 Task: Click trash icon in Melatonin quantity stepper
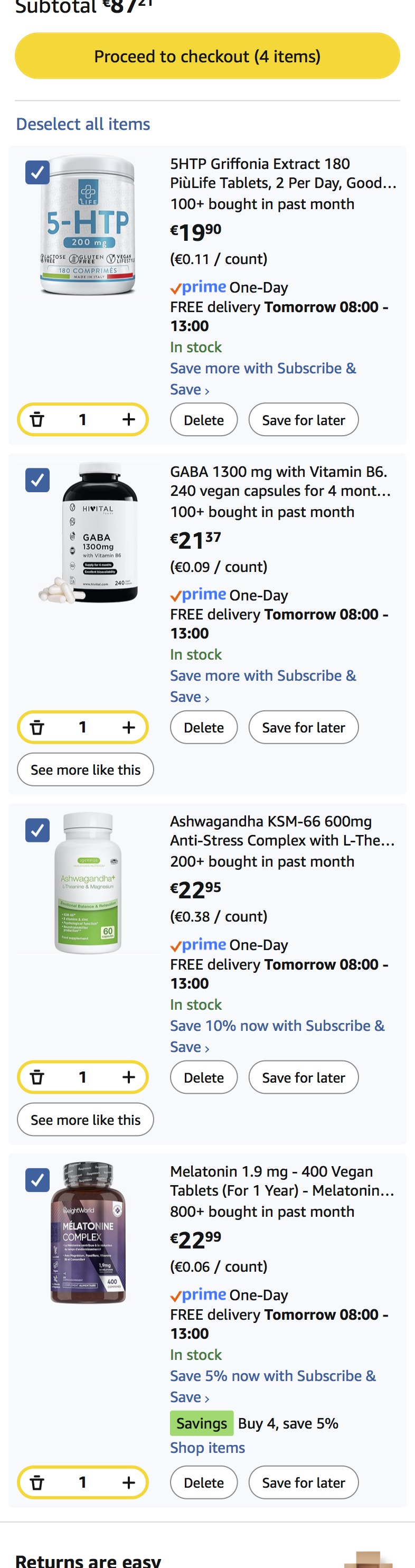tap(37, 1482)
